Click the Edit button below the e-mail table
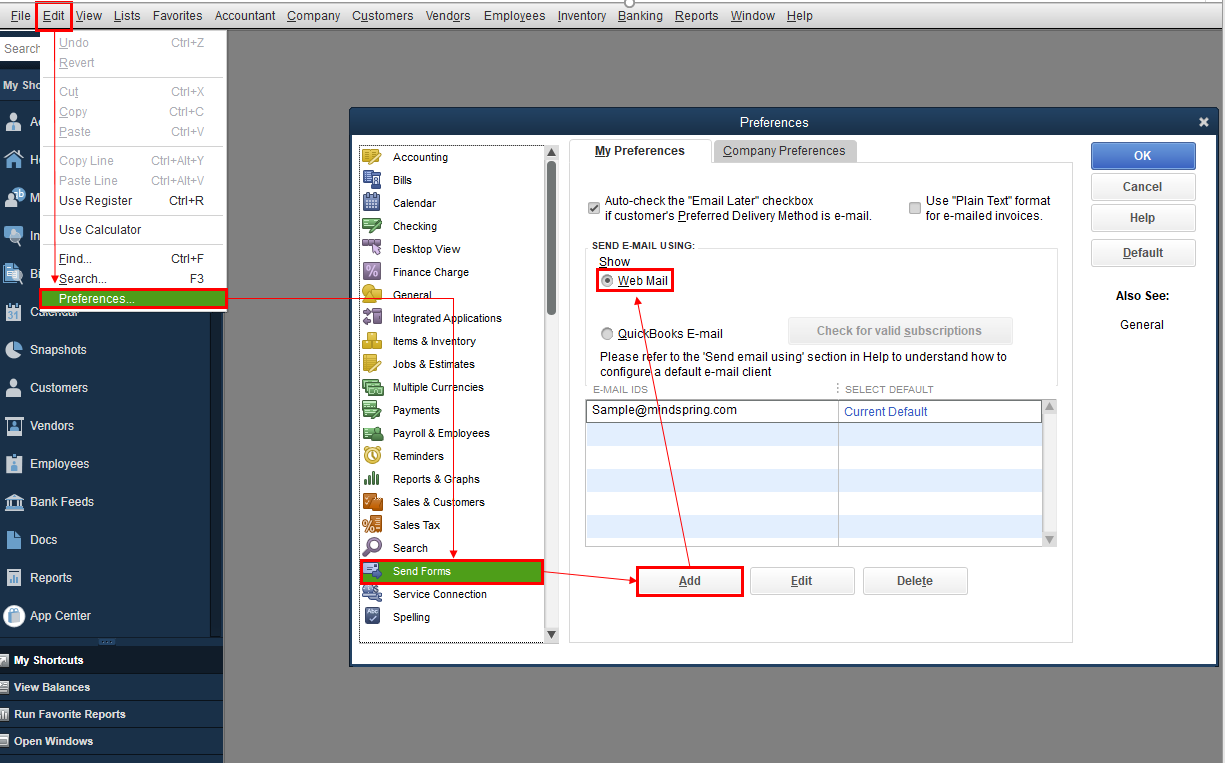1225x763 pixels. [x=802, y=581]
